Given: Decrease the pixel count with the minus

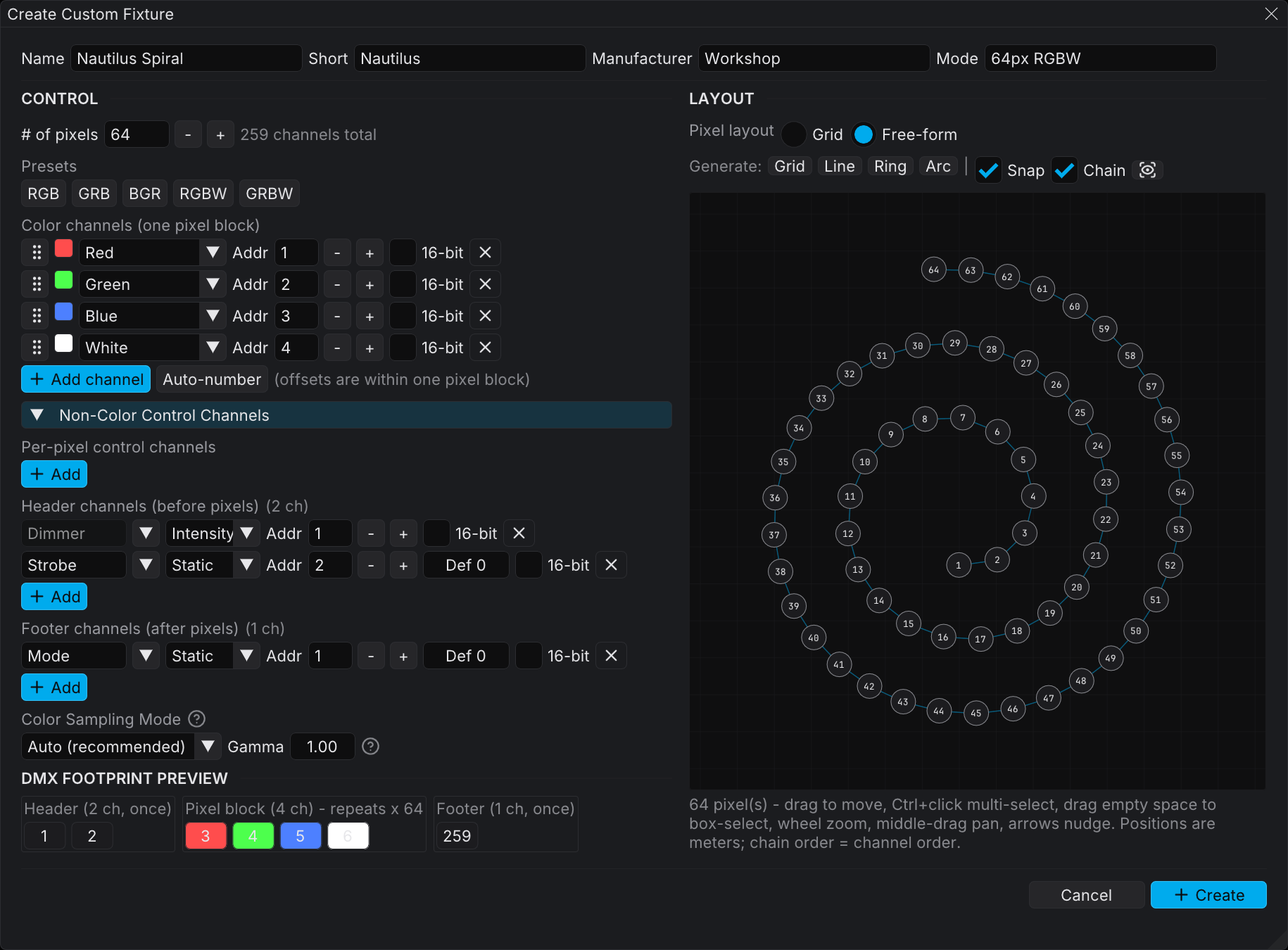Looking at the screenshot, I should [x=188, y=134].
